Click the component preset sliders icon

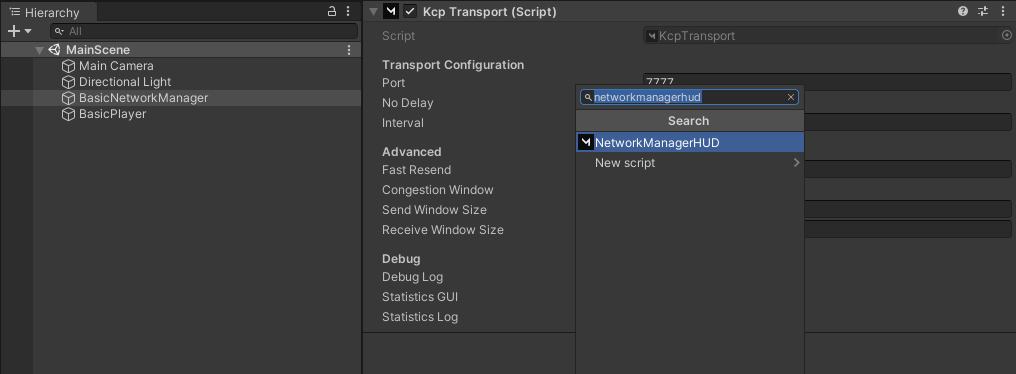(x=983, y=11)
